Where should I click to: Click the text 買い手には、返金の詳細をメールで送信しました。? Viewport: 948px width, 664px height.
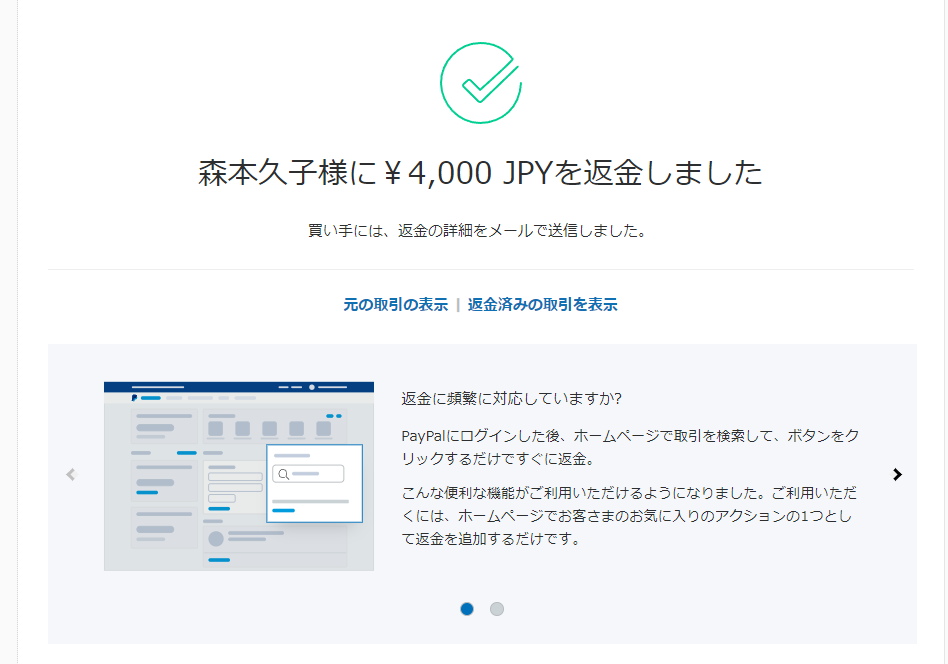click(x=477, y=230)
